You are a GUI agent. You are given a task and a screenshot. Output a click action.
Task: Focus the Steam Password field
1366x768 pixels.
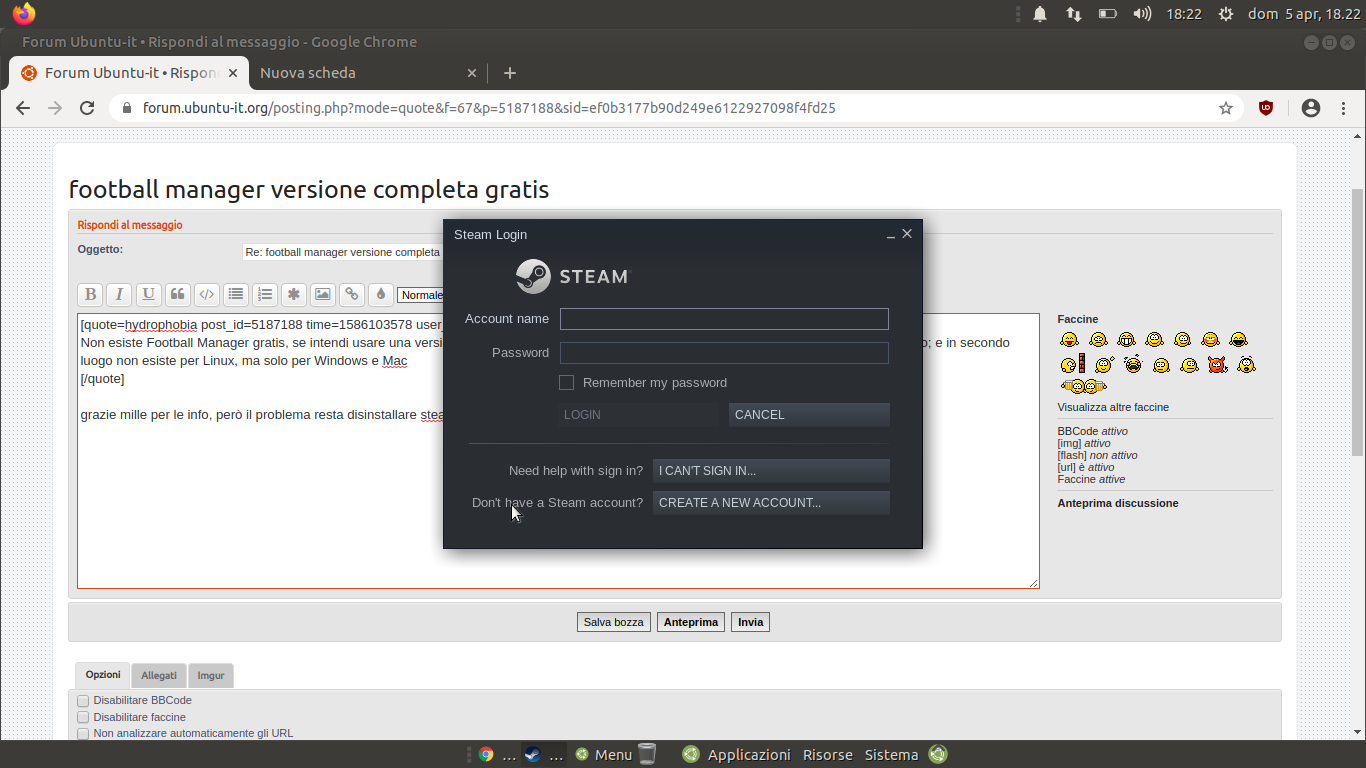pyautogui.click(x=724, y=353)
